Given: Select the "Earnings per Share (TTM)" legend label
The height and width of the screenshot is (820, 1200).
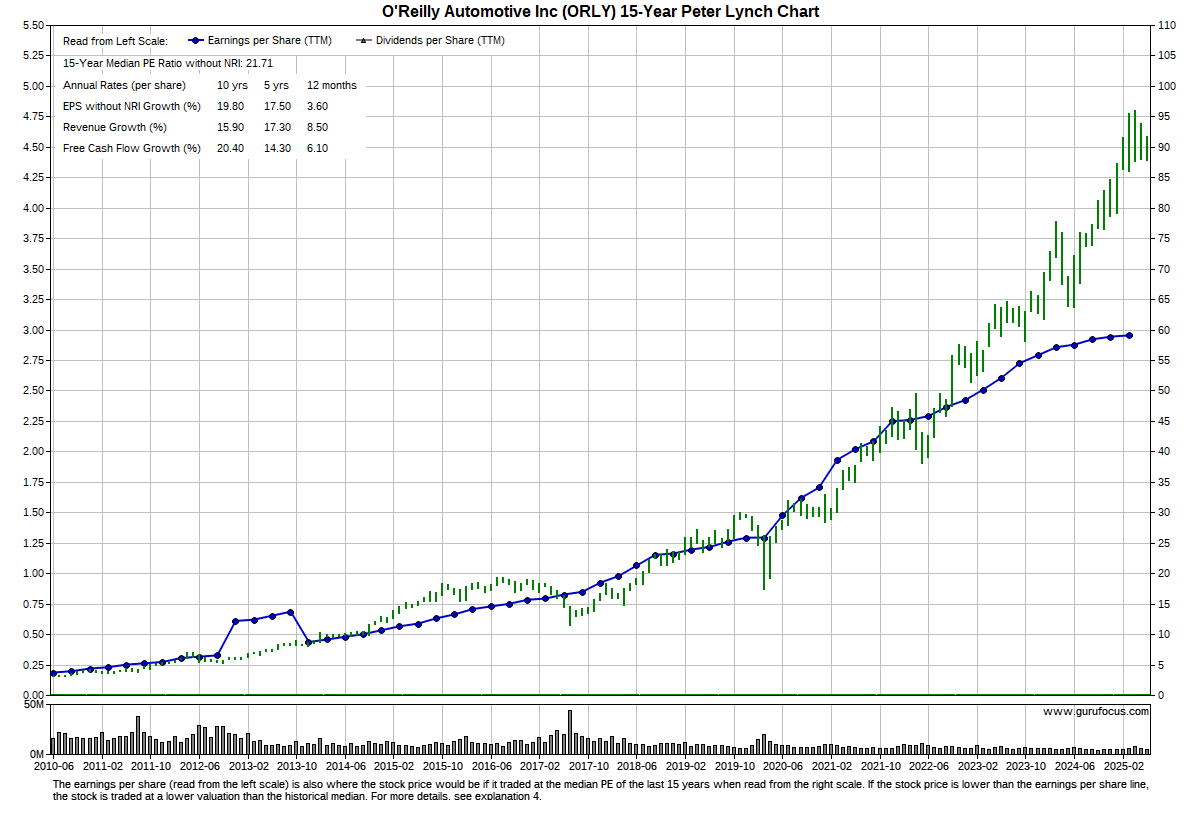Looking at the screenshot, I should pyautogui.click(x=271, y=41).
